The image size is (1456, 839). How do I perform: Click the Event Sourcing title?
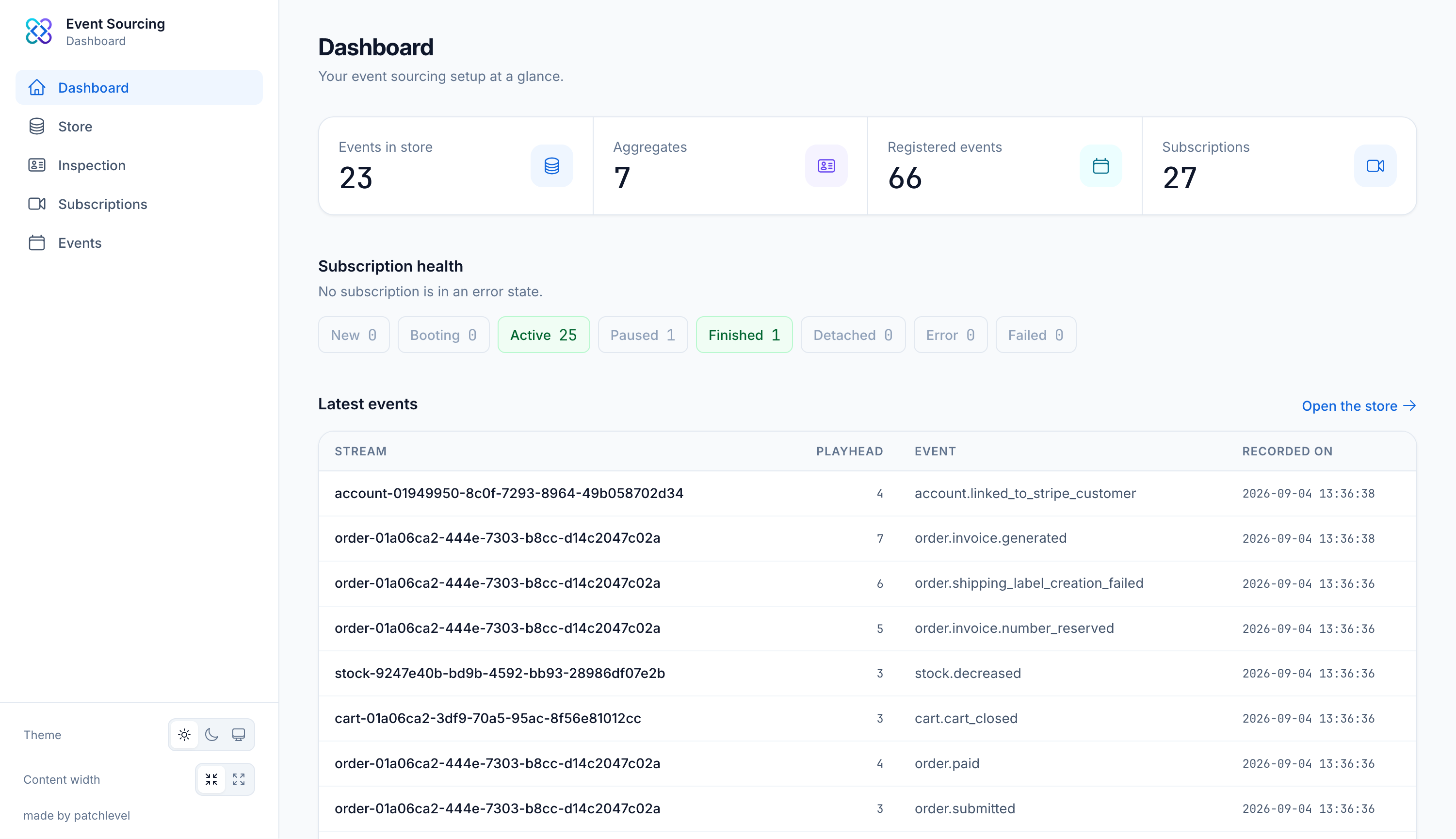pyautogui.click(x=115, y=24)
